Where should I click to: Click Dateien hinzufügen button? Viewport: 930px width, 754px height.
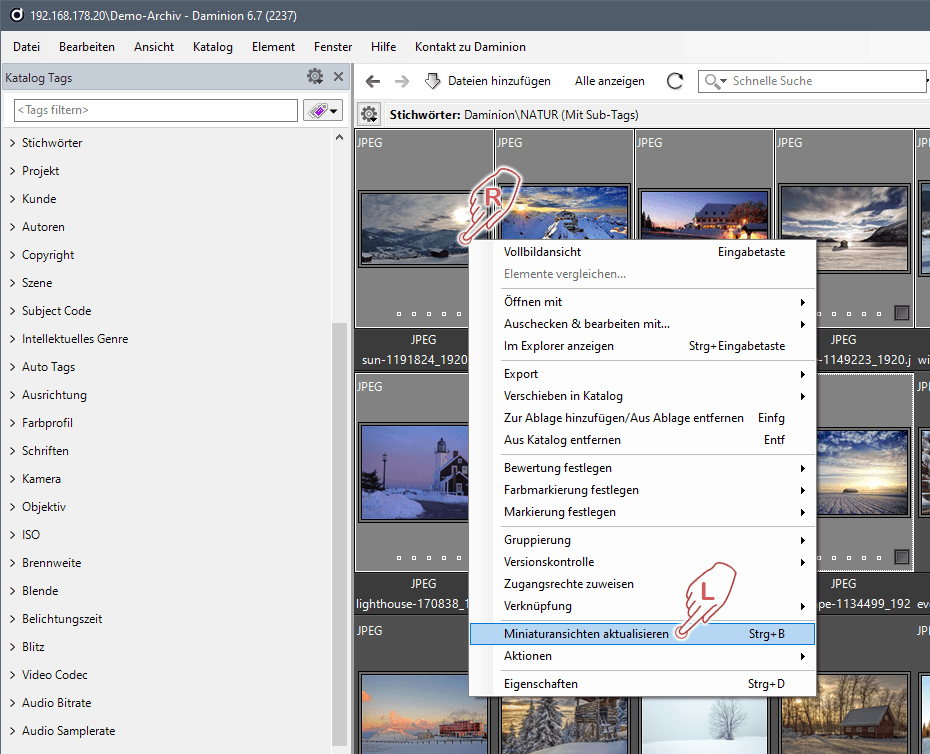(x=488, y=81)
